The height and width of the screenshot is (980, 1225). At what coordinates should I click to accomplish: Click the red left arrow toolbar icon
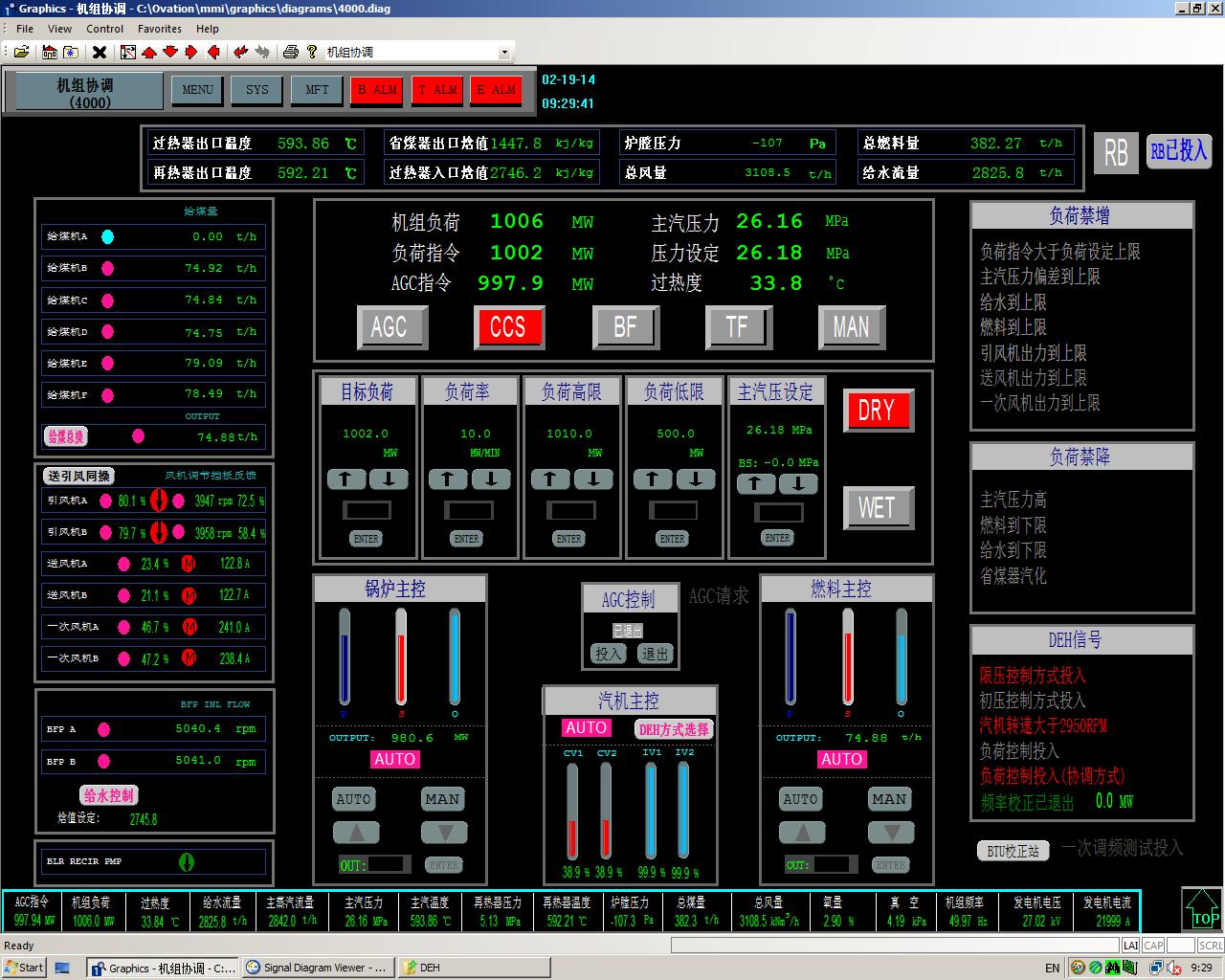point(213,52)
